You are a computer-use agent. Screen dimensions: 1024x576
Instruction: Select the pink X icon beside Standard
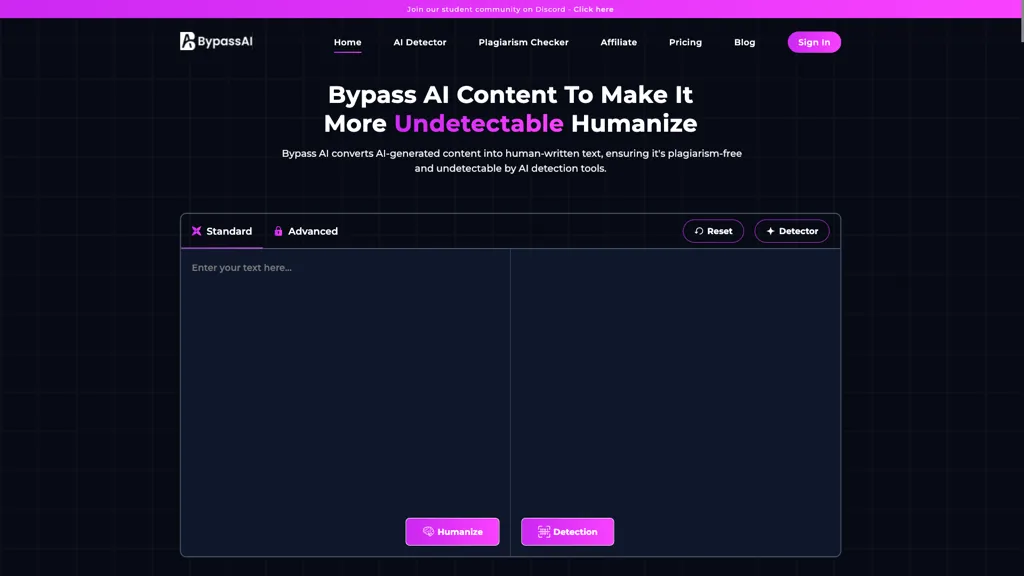click(x=196, y=231)
